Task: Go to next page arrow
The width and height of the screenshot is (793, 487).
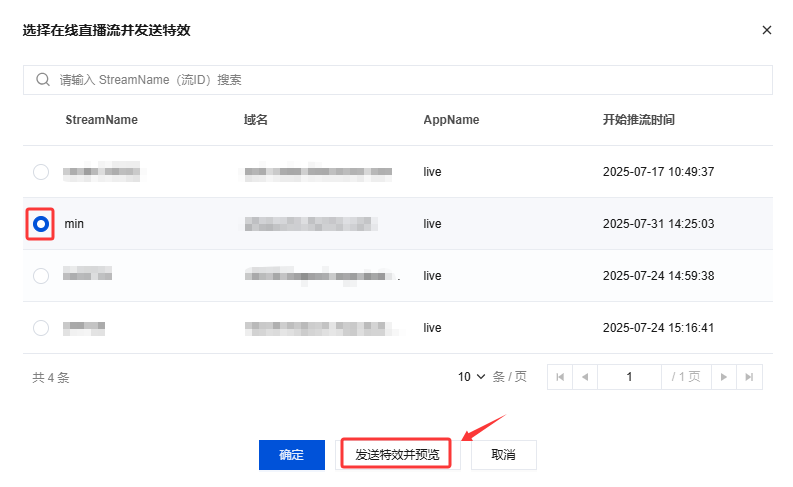Action: coord(724,377)
